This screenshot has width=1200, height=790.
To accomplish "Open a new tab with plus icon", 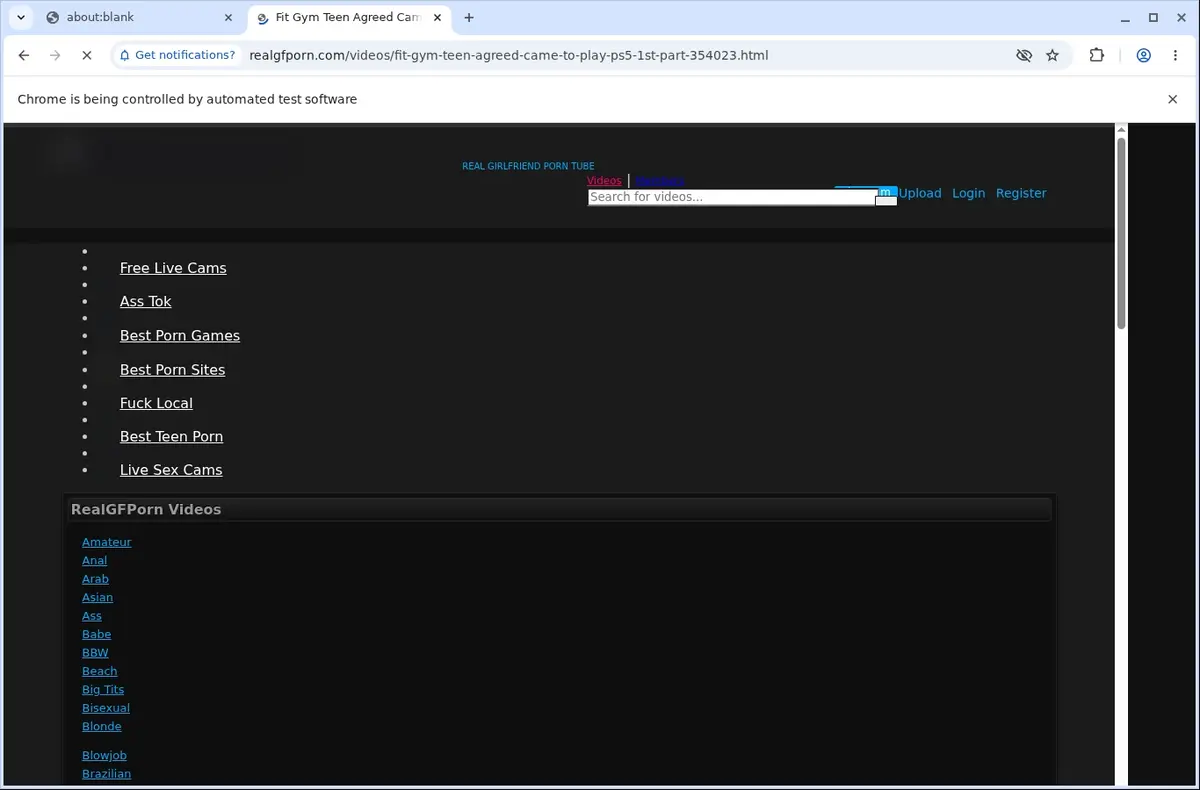I will click(469, 17).
